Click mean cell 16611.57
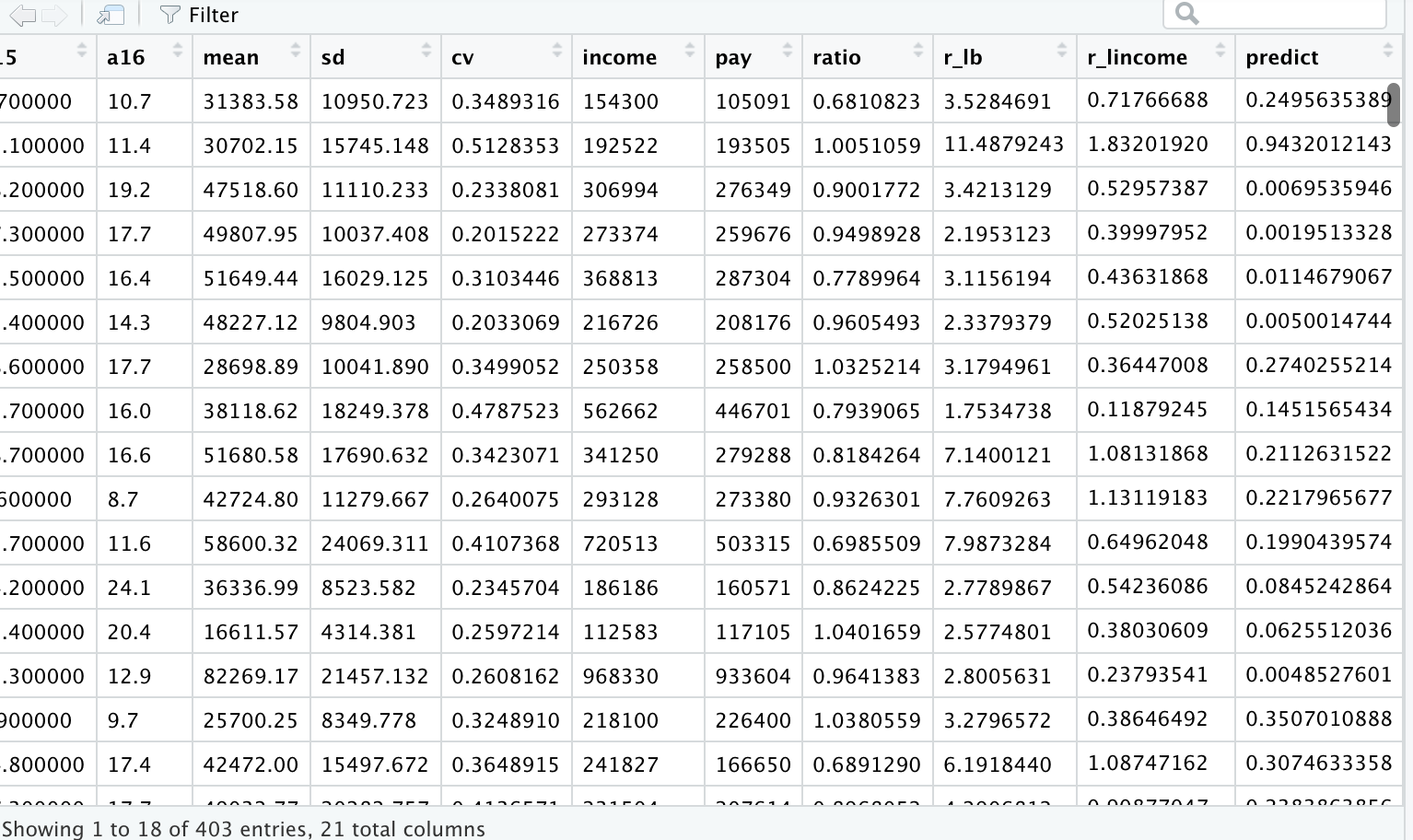Image resolution: width=1413 pixels, height=840 pixels. click(x=251, y=632)
